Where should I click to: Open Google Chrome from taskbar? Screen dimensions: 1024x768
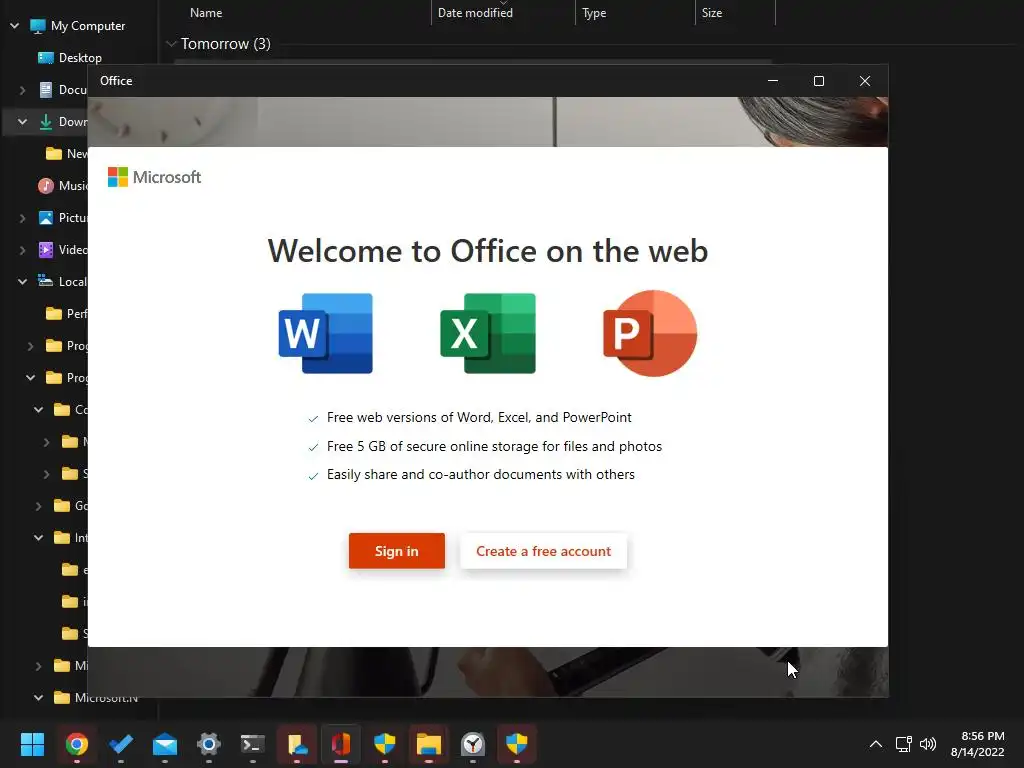[x=76, y=744]
